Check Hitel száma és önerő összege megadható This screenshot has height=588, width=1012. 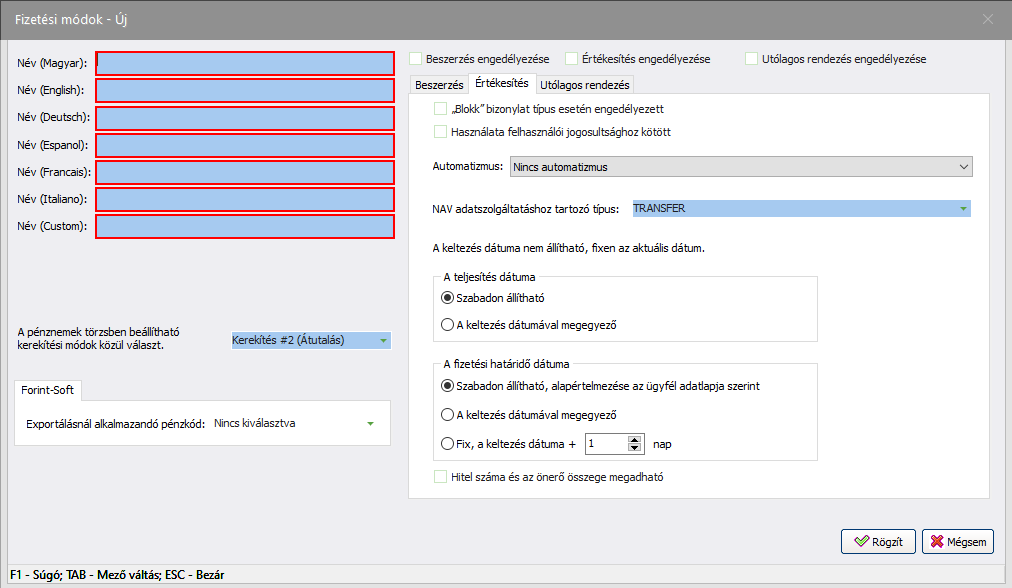tap(441, 477)
